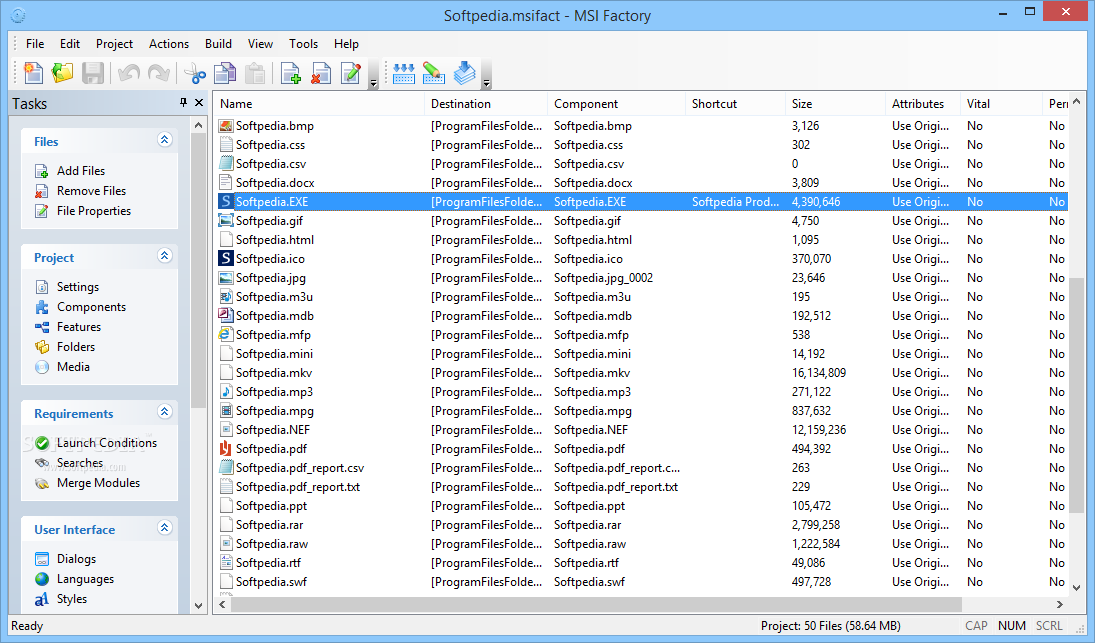Viewport: 1095px width, 643px height.
Task: Open Components task link
Action: point(91,307)
